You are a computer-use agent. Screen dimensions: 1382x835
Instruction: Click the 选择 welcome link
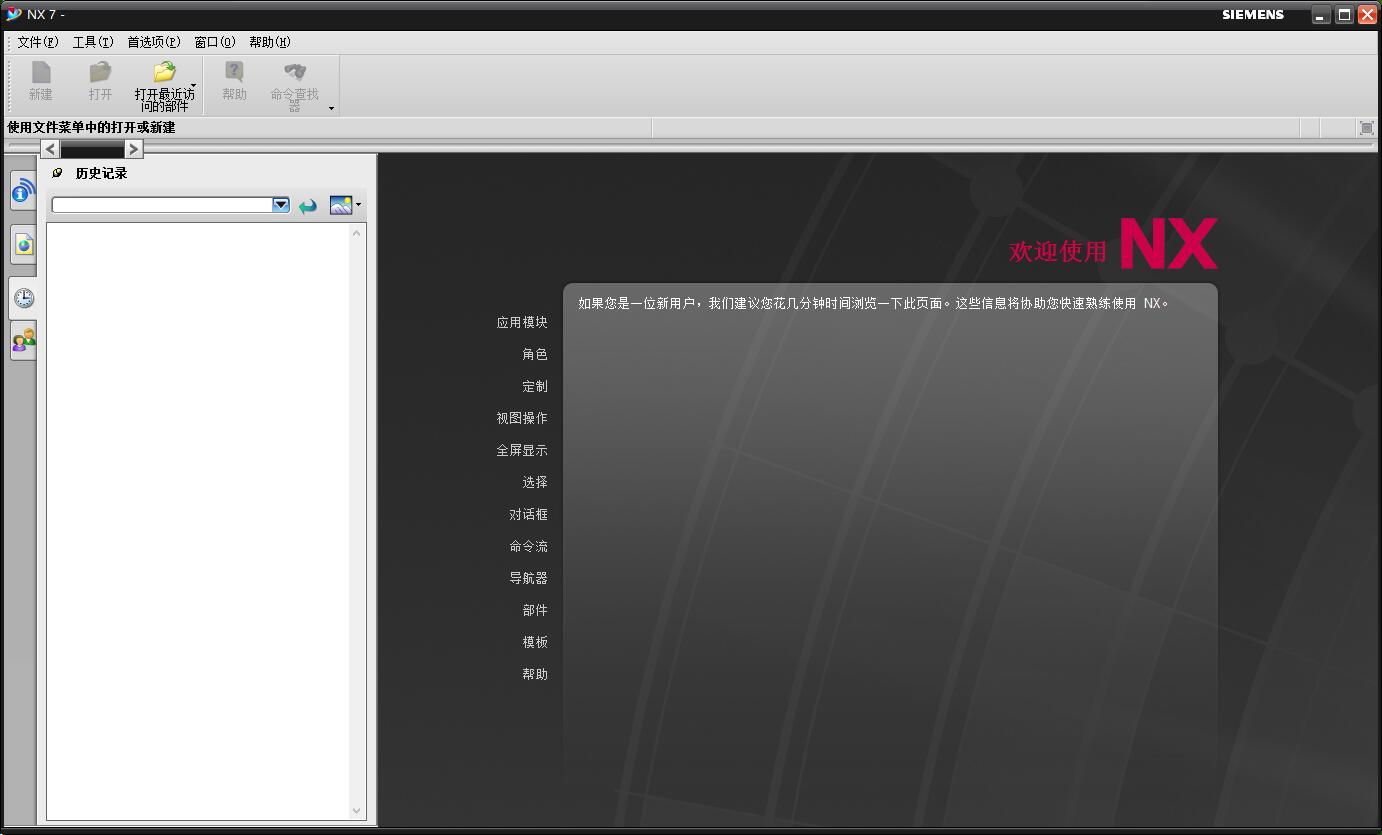pos(535,482)
